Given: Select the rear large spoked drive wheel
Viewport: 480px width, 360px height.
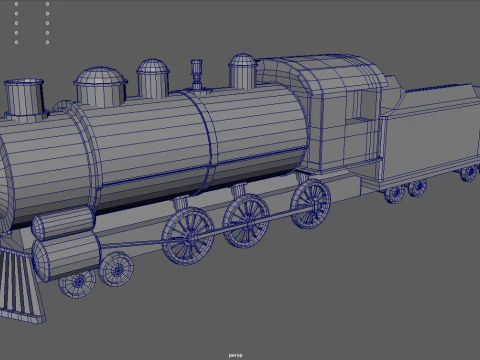Looking at the screenshot, I should [x=310, y=204].
